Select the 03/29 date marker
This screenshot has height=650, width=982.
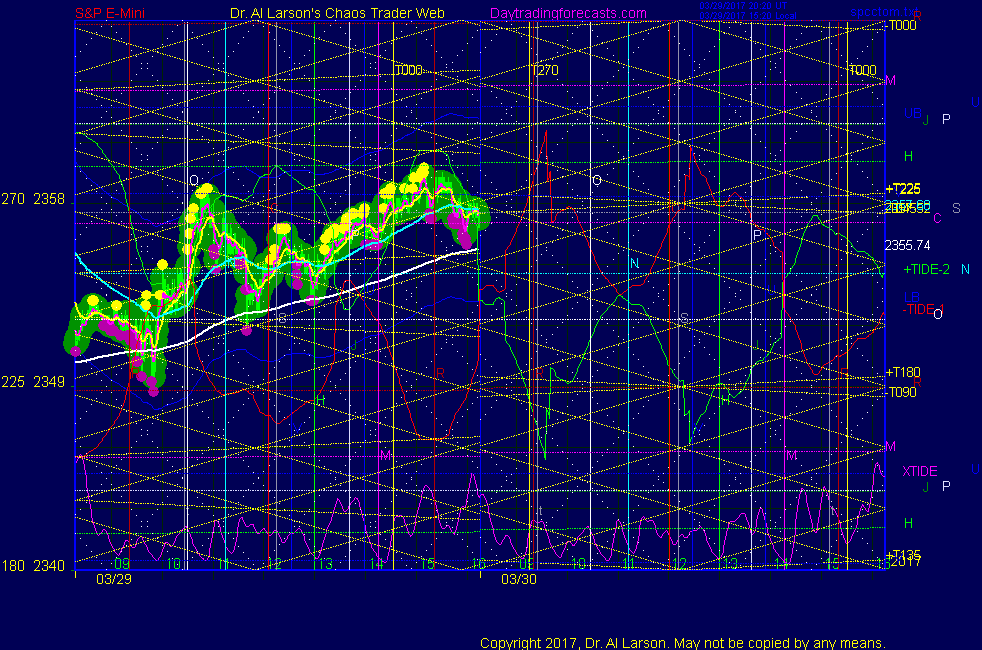point(113,579)
